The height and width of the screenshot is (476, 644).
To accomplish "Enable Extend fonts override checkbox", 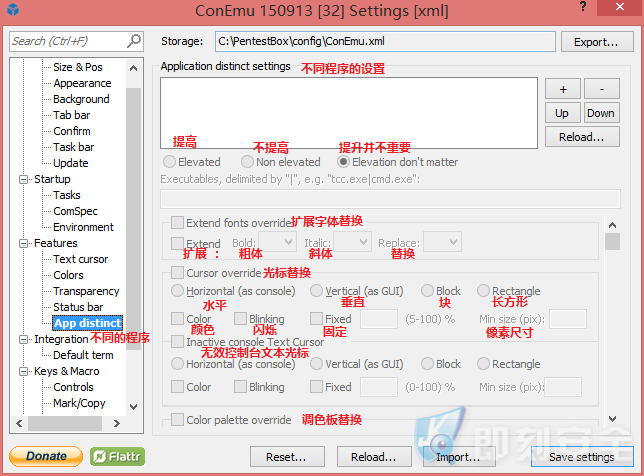I will (177, 223).
